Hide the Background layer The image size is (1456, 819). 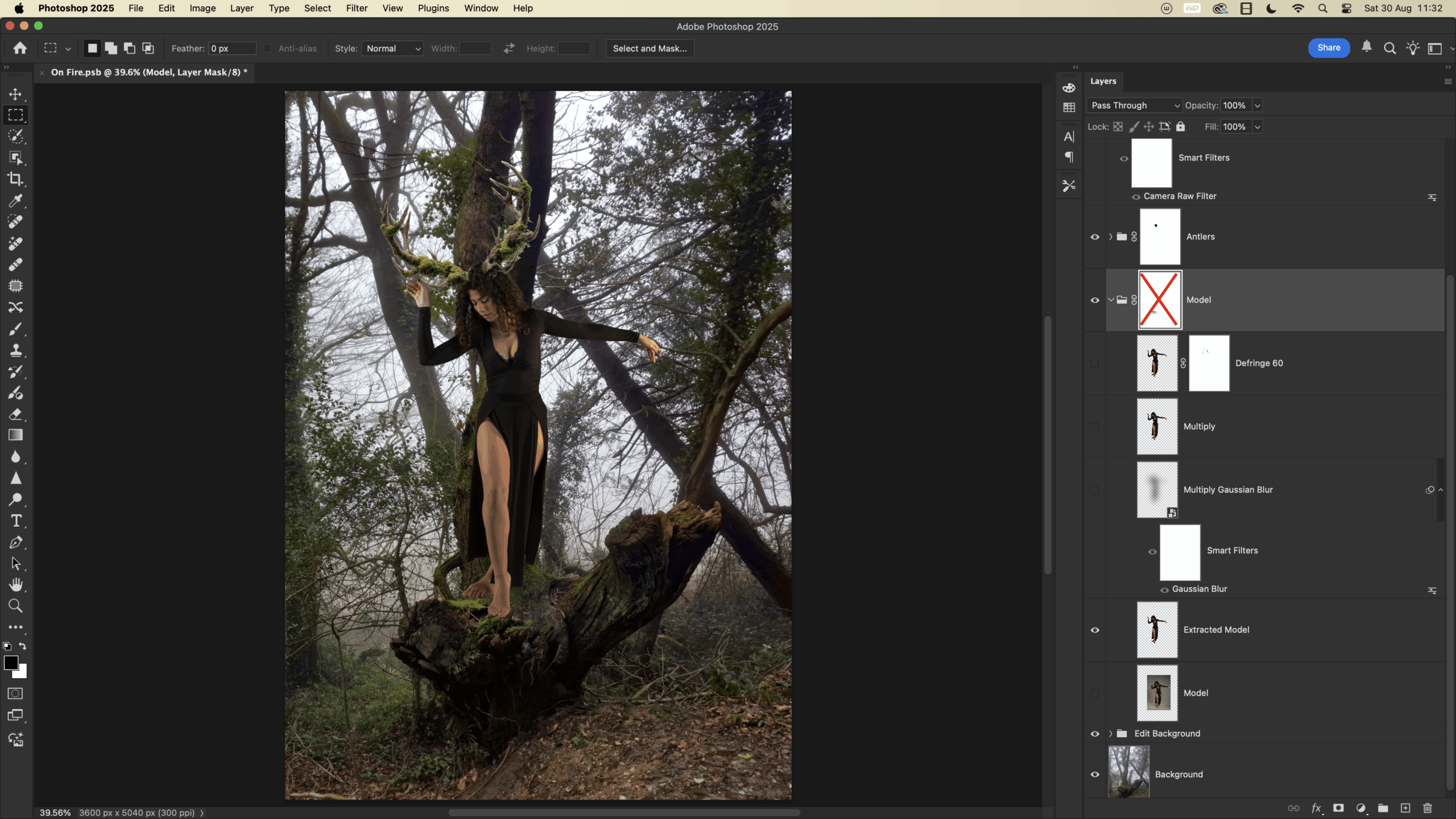pyautogui.click(x=1094, y=774)
